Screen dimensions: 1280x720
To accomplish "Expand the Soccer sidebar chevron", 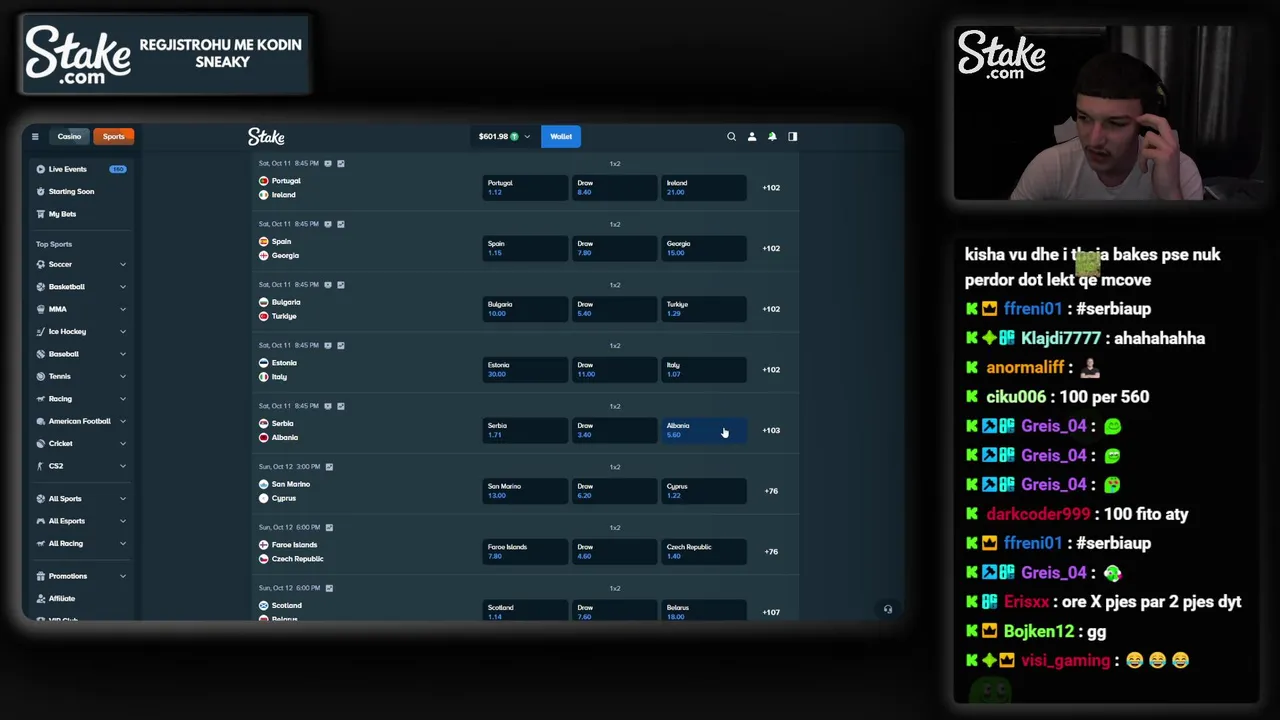I will 123,264.
